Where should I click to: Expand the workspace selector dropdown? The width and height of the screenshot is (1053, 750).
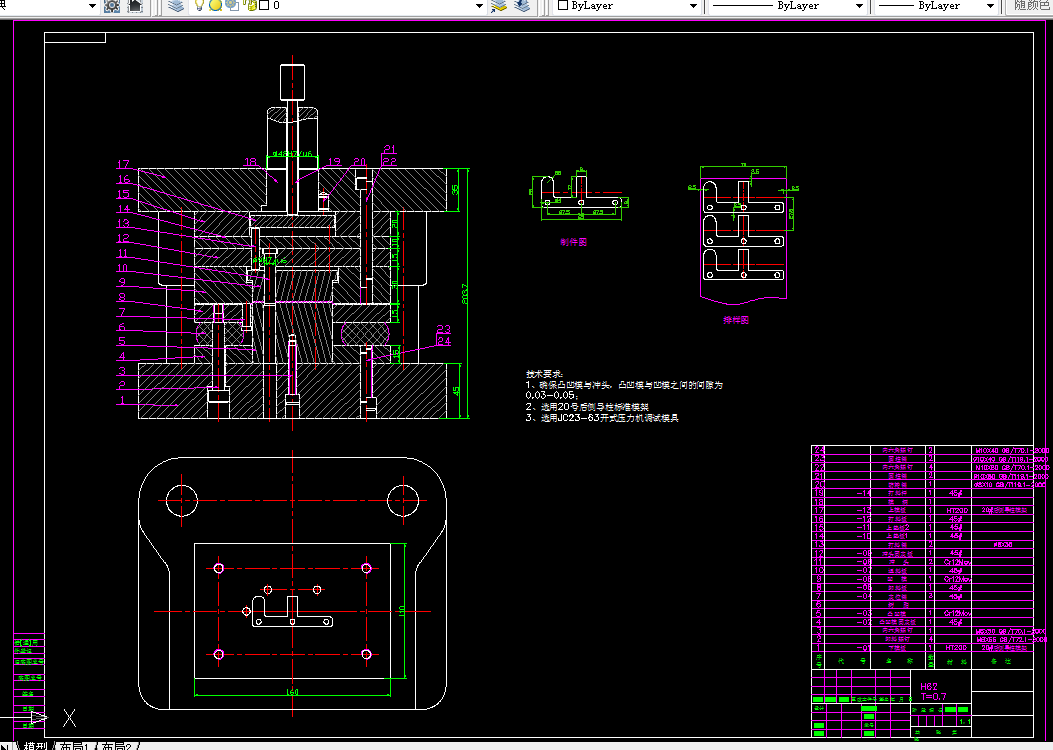pyautogui.click(x=93, y=6)
